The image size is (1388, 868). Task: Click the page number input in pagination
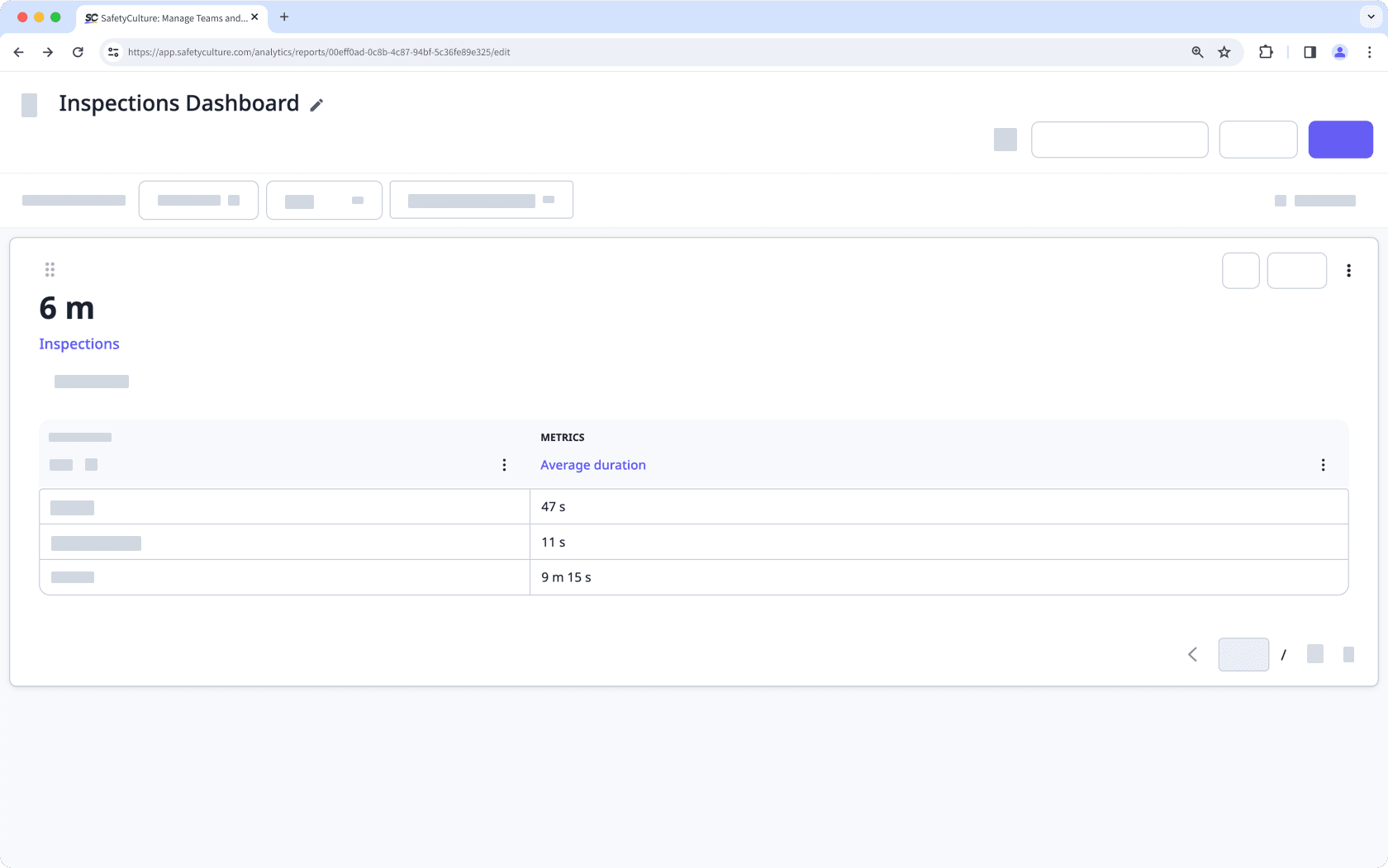click(1243, 653)
